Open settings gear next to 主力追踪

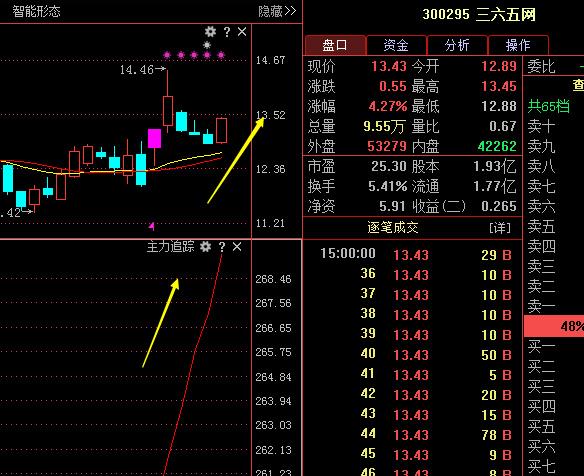[206, 246]
